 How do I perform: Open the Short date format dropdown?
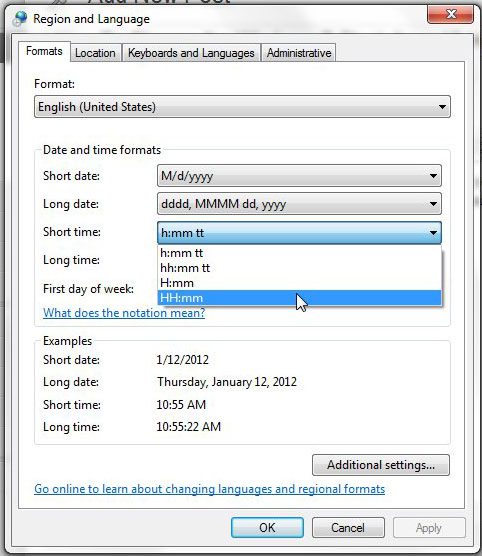pyautogui.click(x=299, y=176)
